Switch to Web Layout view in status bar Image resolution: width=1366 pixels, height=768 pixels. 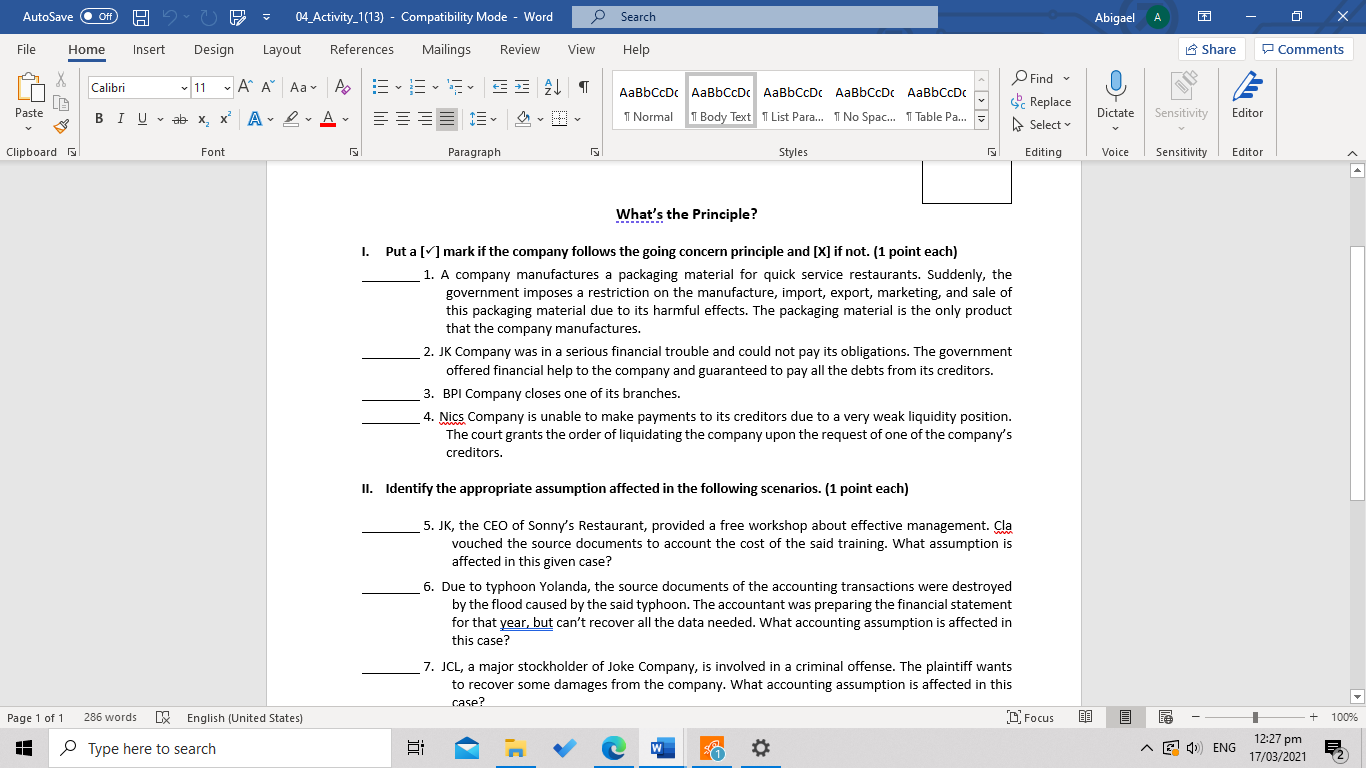(1165, 717)
